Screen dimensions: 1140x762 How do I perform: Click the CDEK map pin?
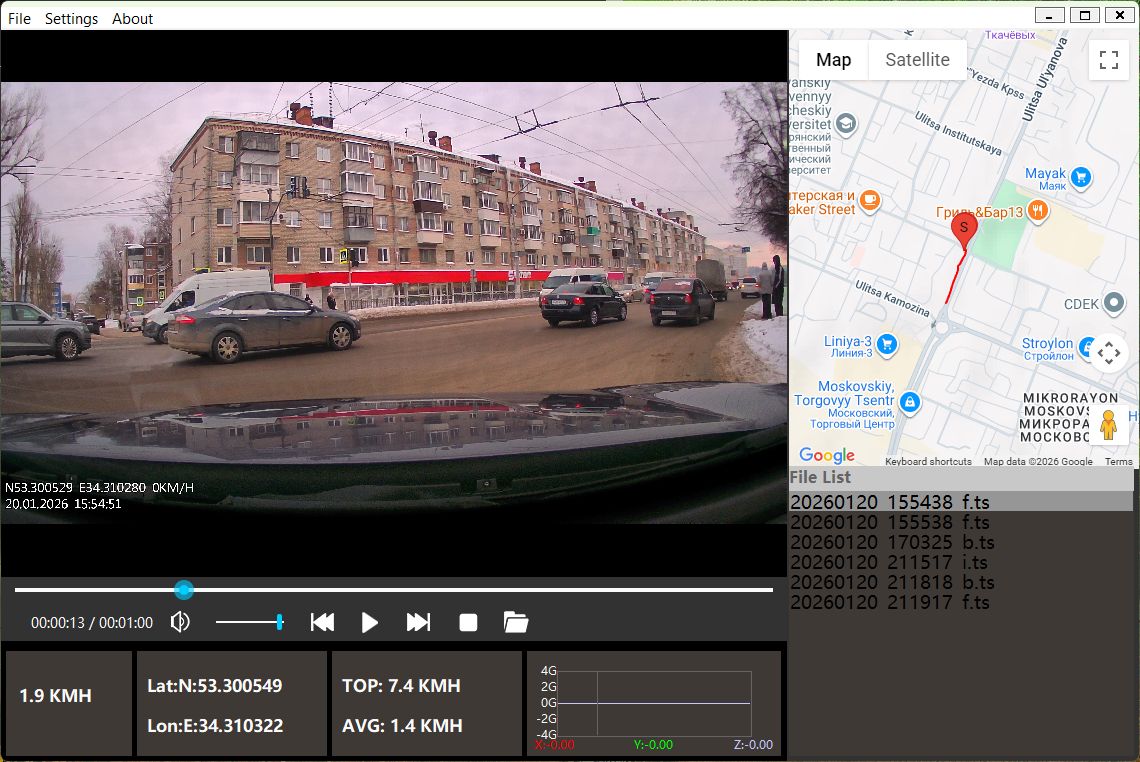pyautogui.click(x=1114, y=302)
